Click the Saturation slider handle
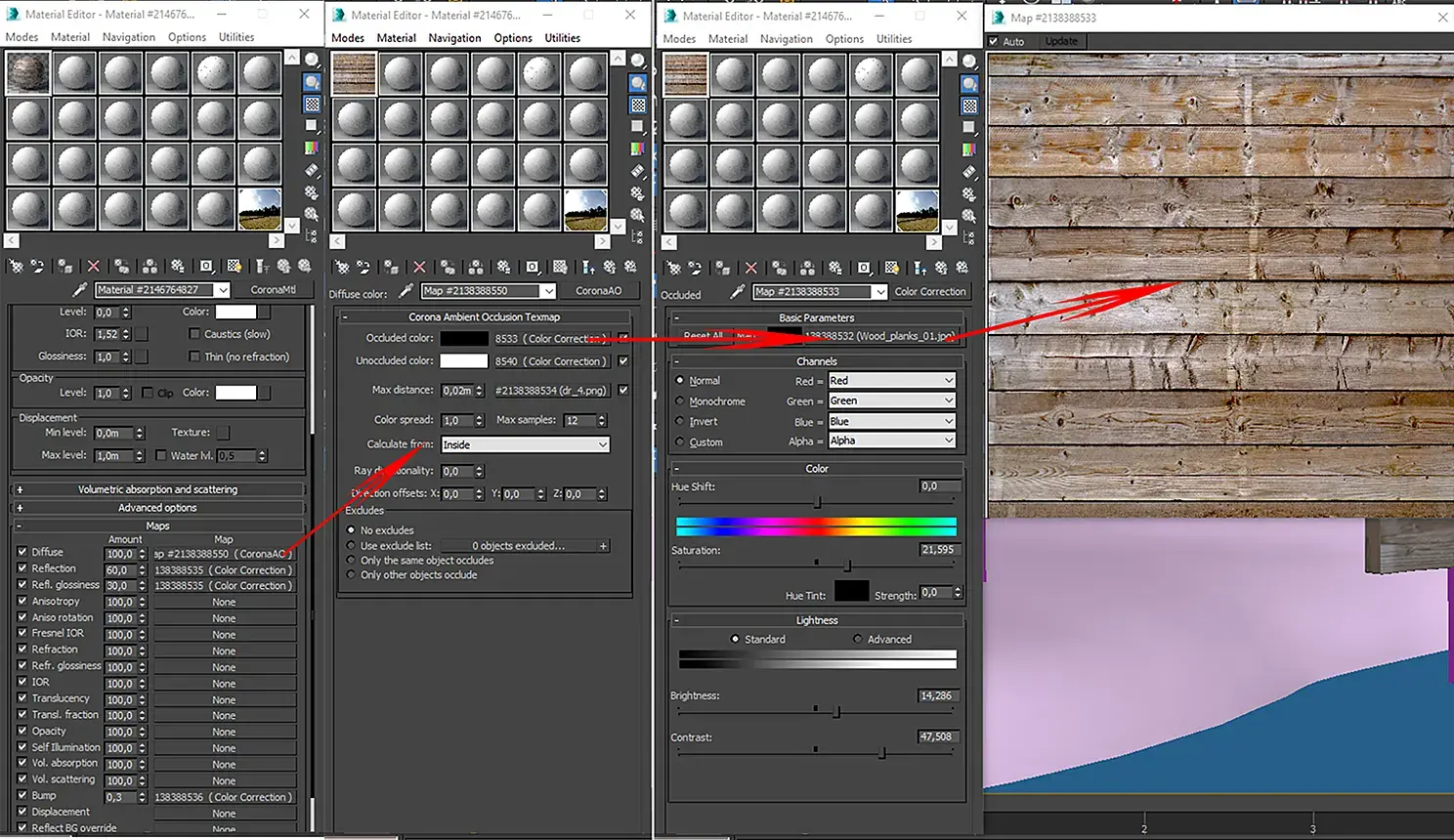Image resolution: width=1454 pixels, height=840 pixels. click(x=847, y=566)
